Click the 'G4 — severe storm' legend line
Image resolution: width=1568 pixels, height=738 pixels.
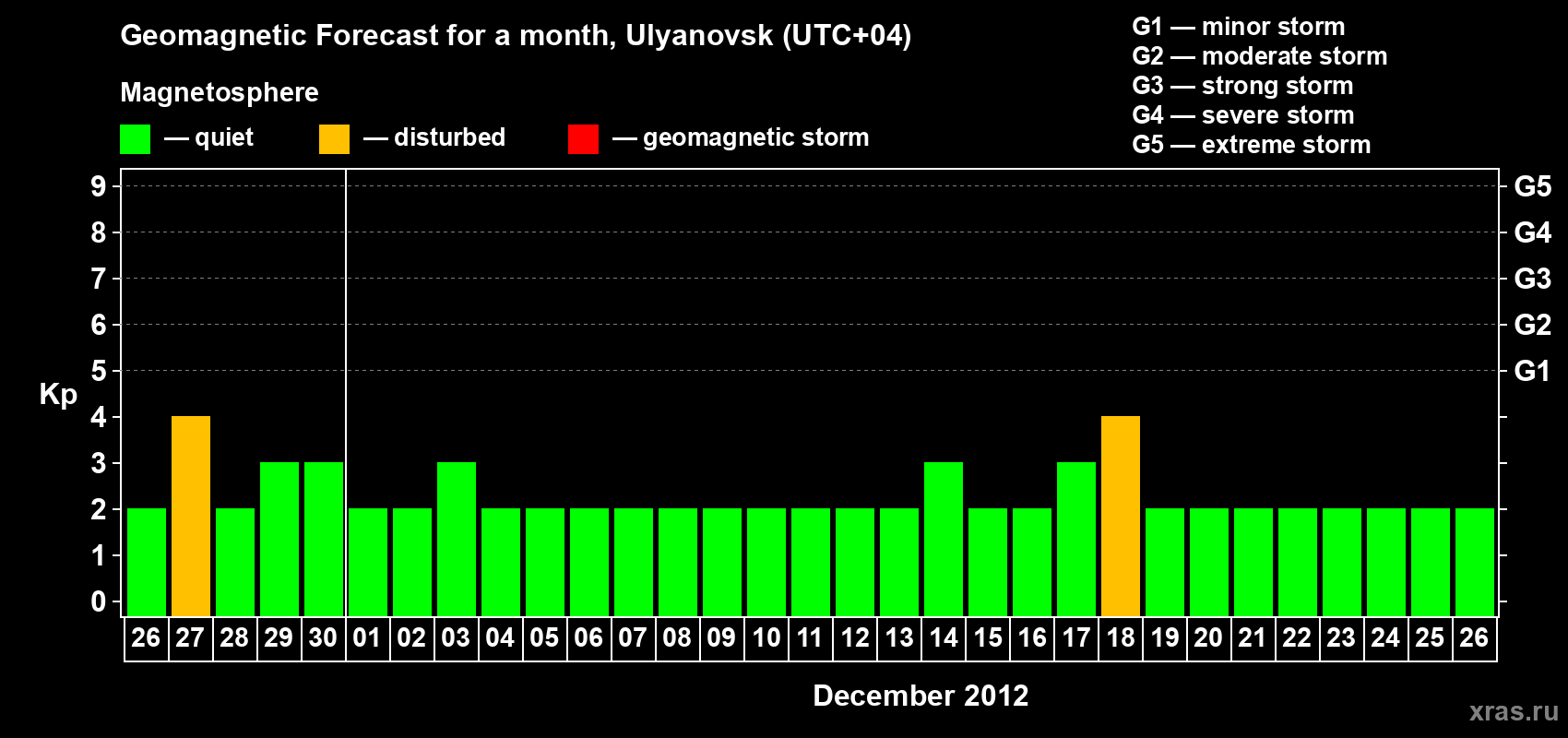coord(1243,115)
